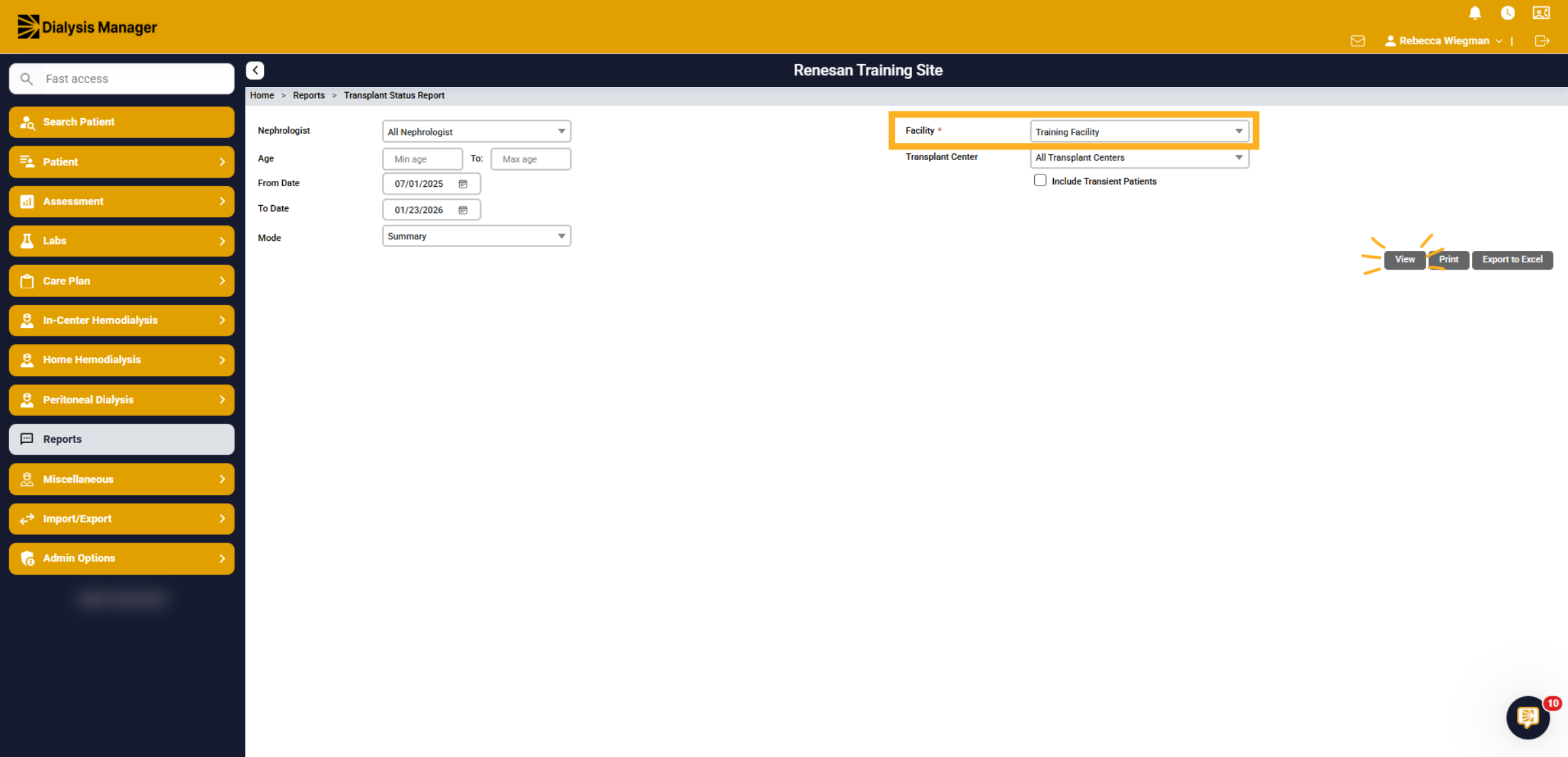Open Search Patient from sidebar
1568x757 pixels.
pos(122,122)
